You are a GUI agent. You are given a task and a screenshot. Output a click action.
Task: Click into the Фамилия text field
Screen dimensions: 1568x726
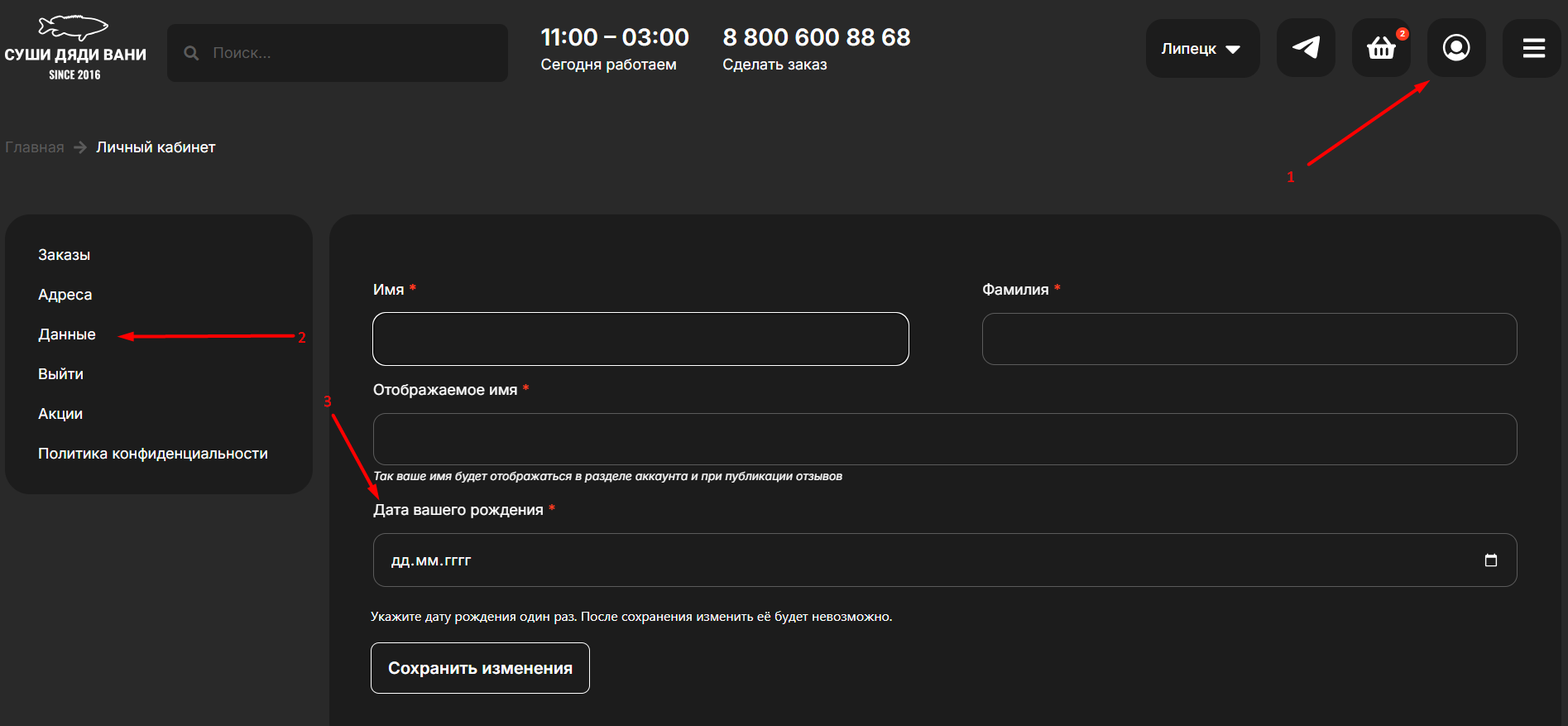(1249, 339)
